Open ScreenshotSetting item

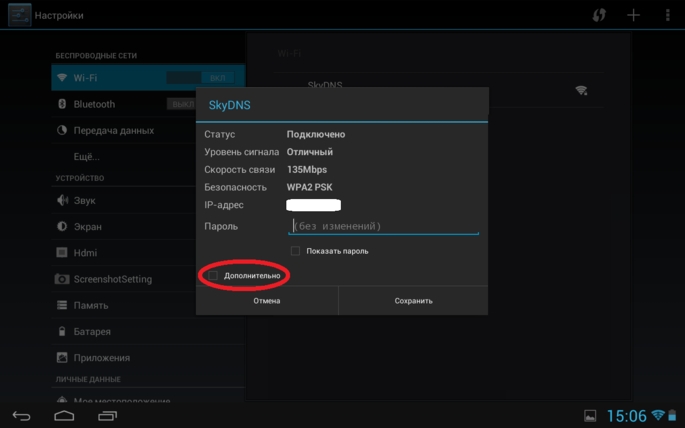[x=124, y=279]
